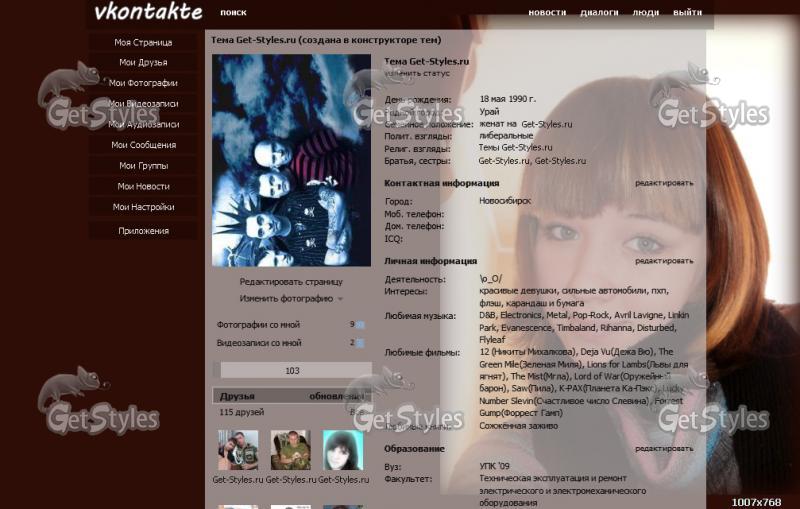Open Мои Фотографии in sidebar
The image size is (800, 509).
tap(143, 83)
